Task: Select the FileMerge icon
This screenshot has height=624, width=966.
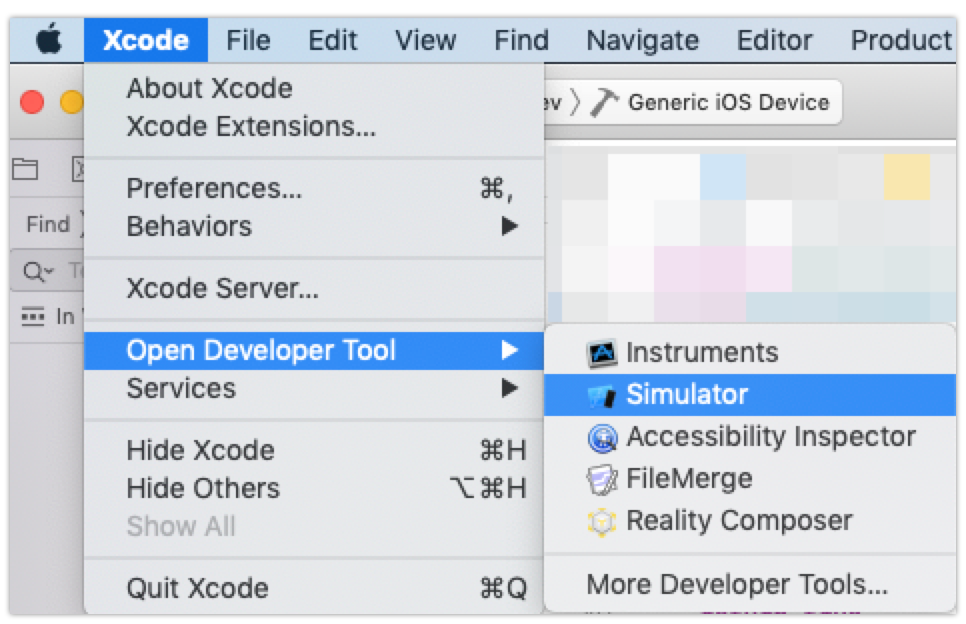Action: click(602, 479)
